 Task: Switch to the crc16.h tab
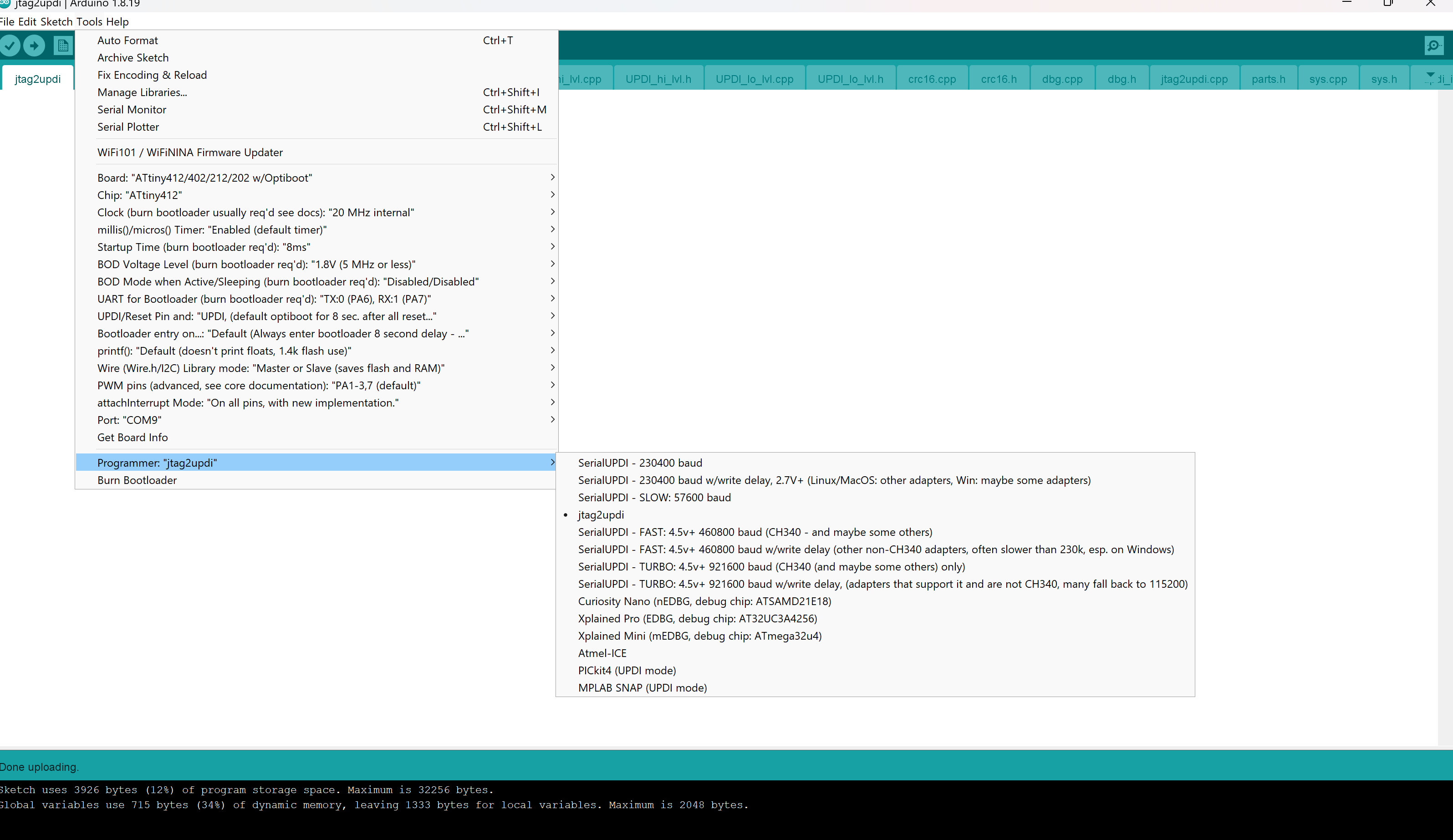(999, 78)
